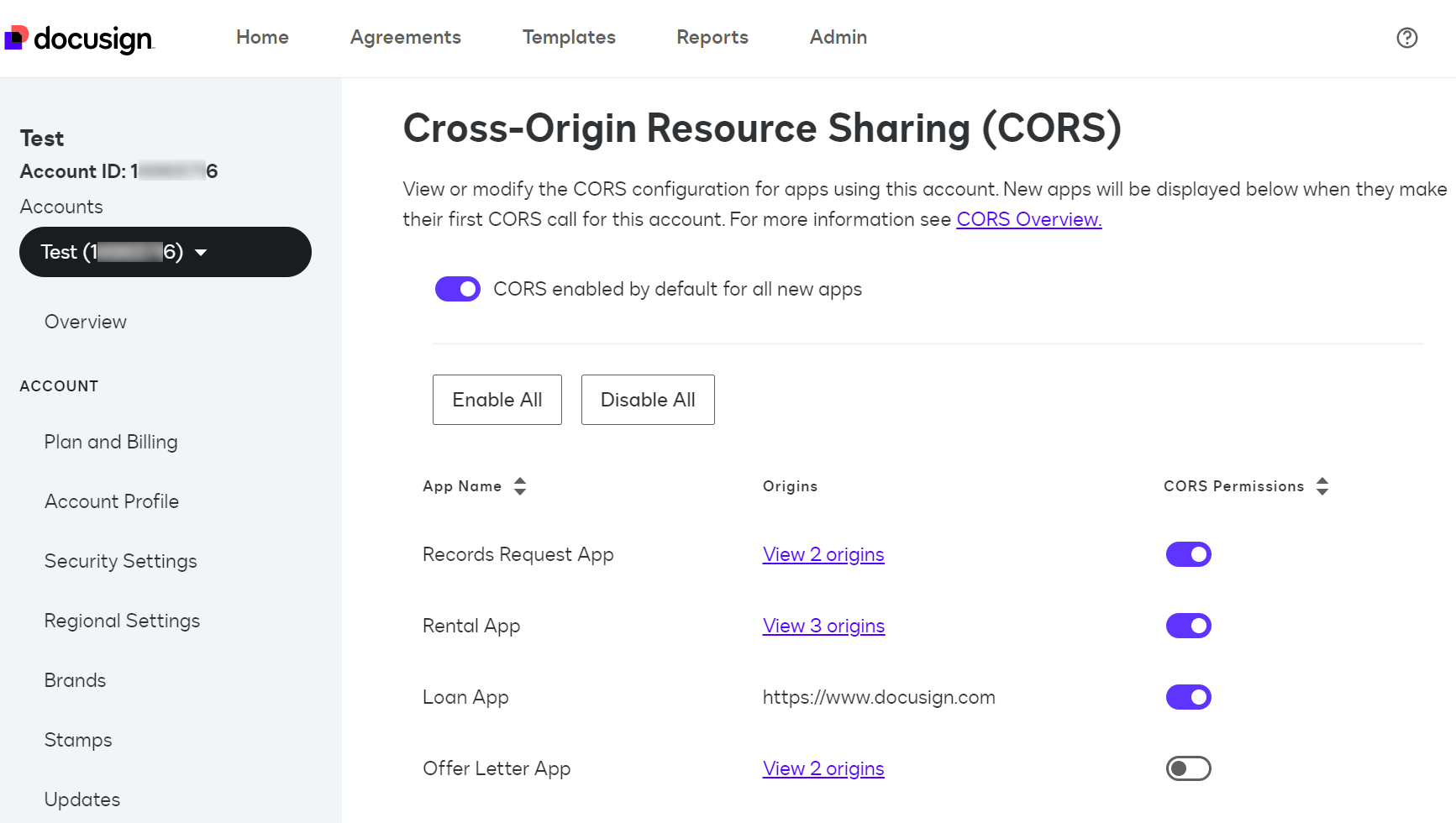Screen dimensions: 1456x823
Task: Click the App Name sort arrows
Action: click(521, 485)
